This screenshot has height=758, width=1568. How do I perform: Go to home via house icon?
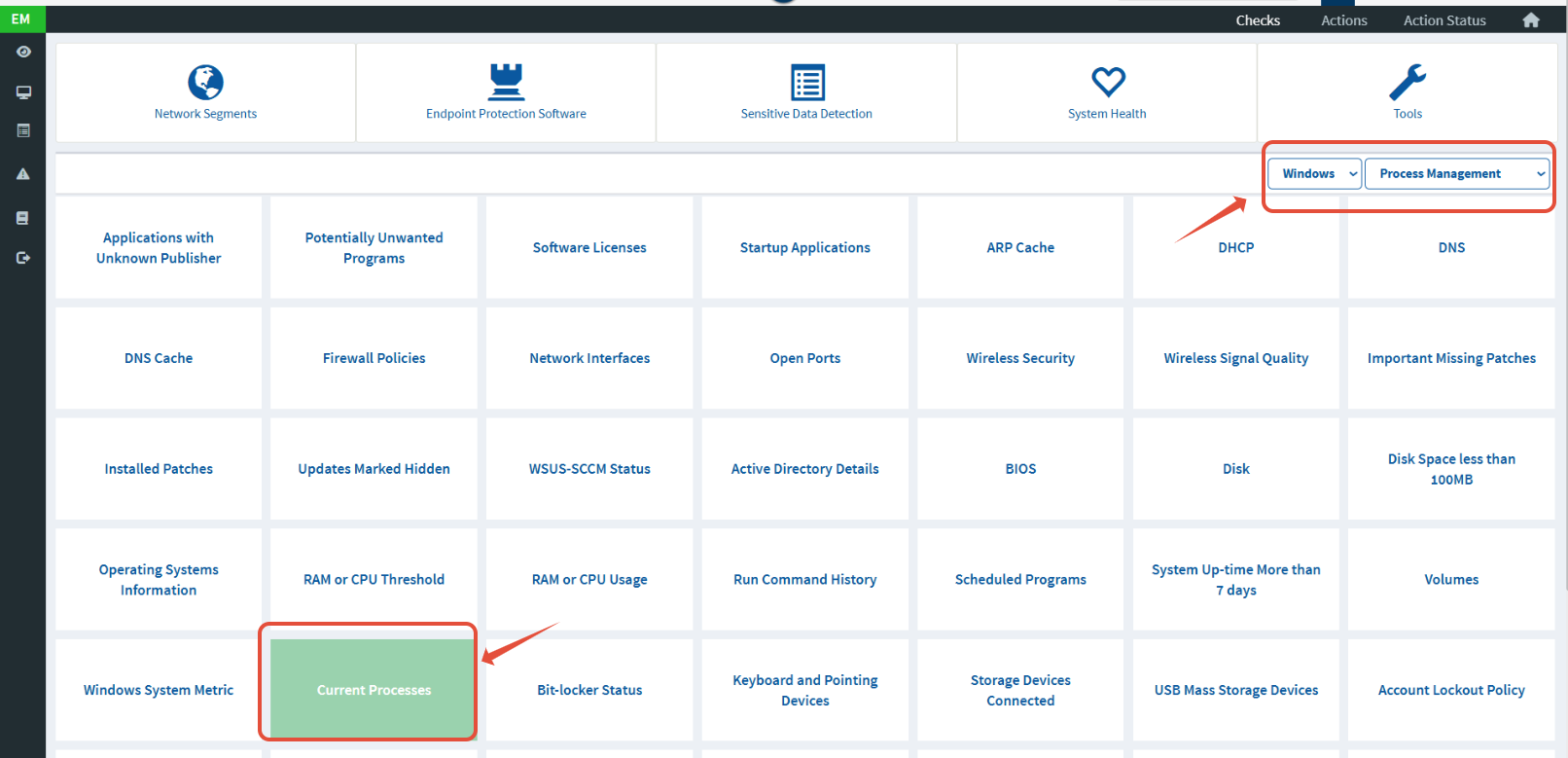(x=1531, y=20)
